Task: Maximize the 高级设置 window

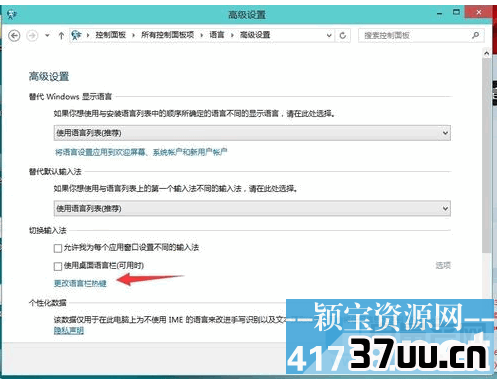Action: coord(456,13)
